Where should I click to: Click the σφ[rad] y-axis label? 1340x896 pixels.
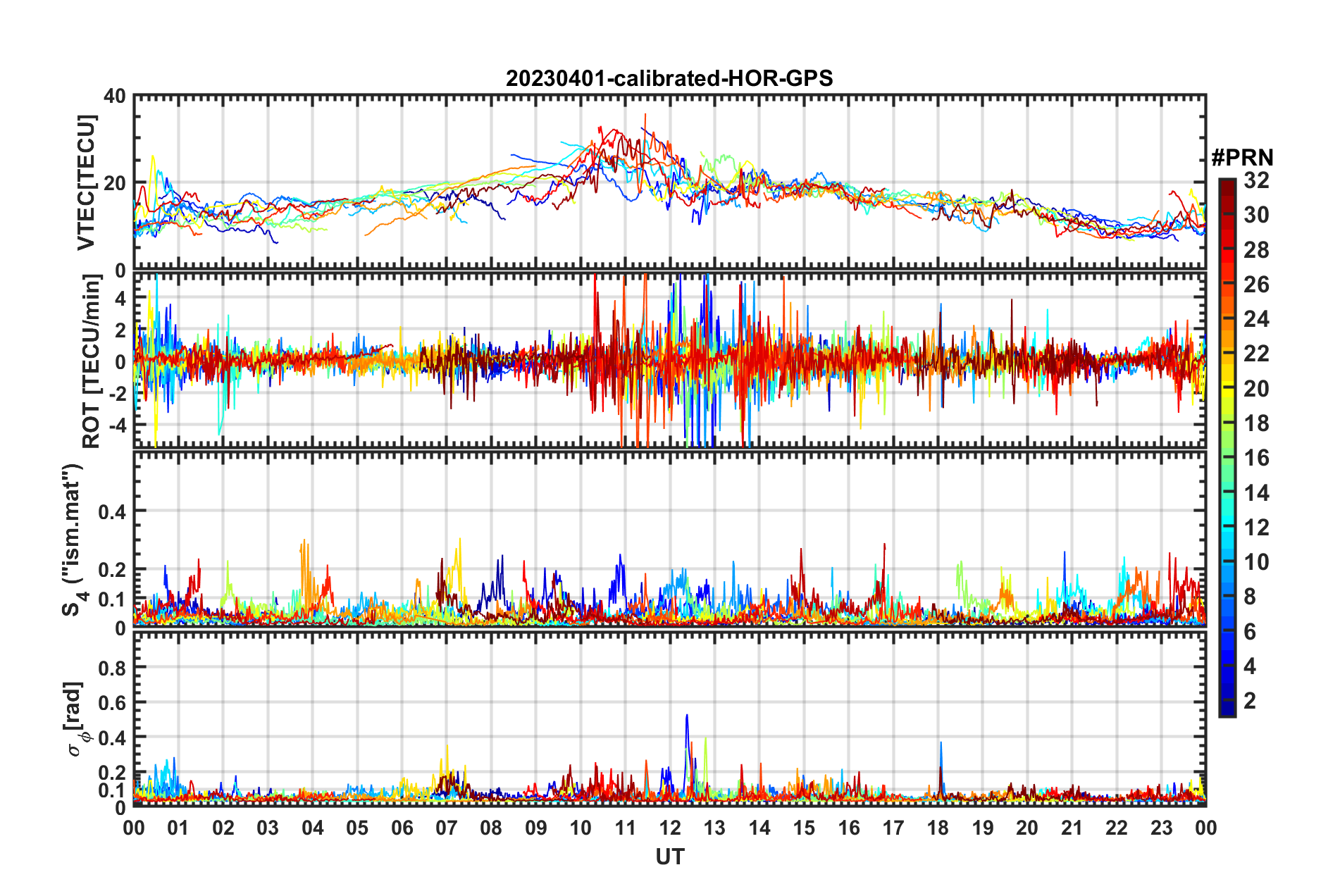click(76, 718)
